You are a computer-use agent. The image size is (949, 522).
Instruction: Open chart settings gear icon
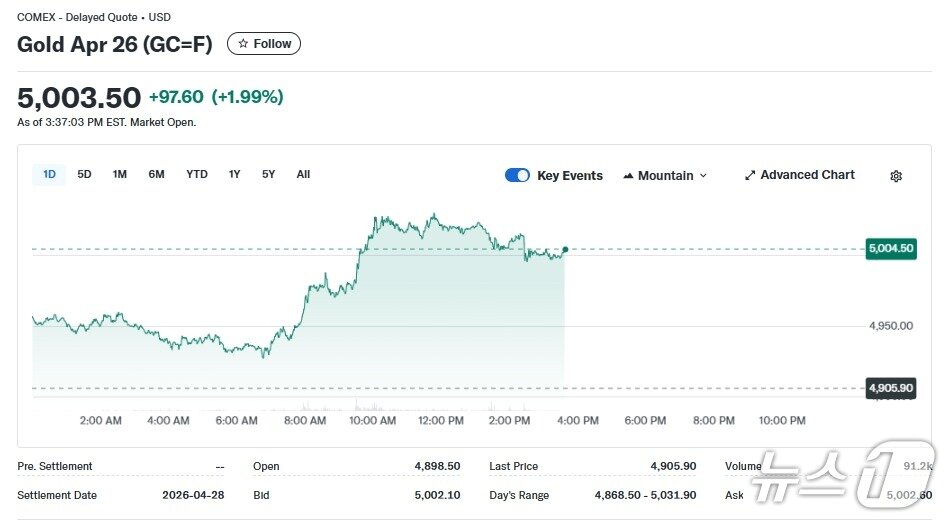click(x=895, y=176)
